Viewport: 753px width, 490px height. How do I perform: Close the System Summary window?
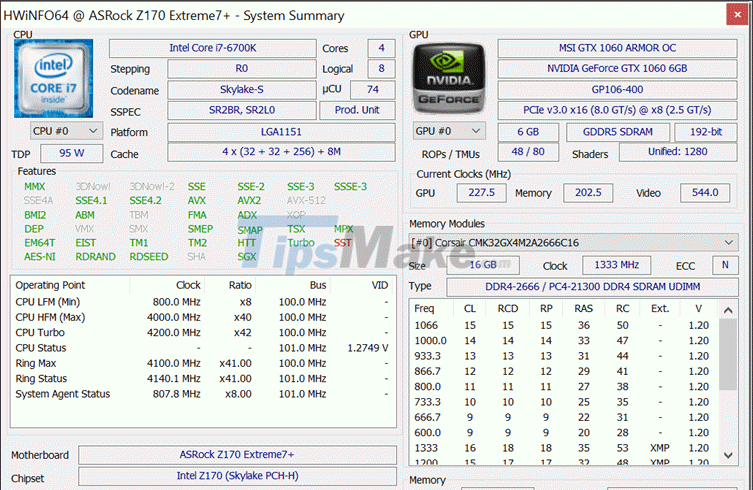[x=738, y=14]
